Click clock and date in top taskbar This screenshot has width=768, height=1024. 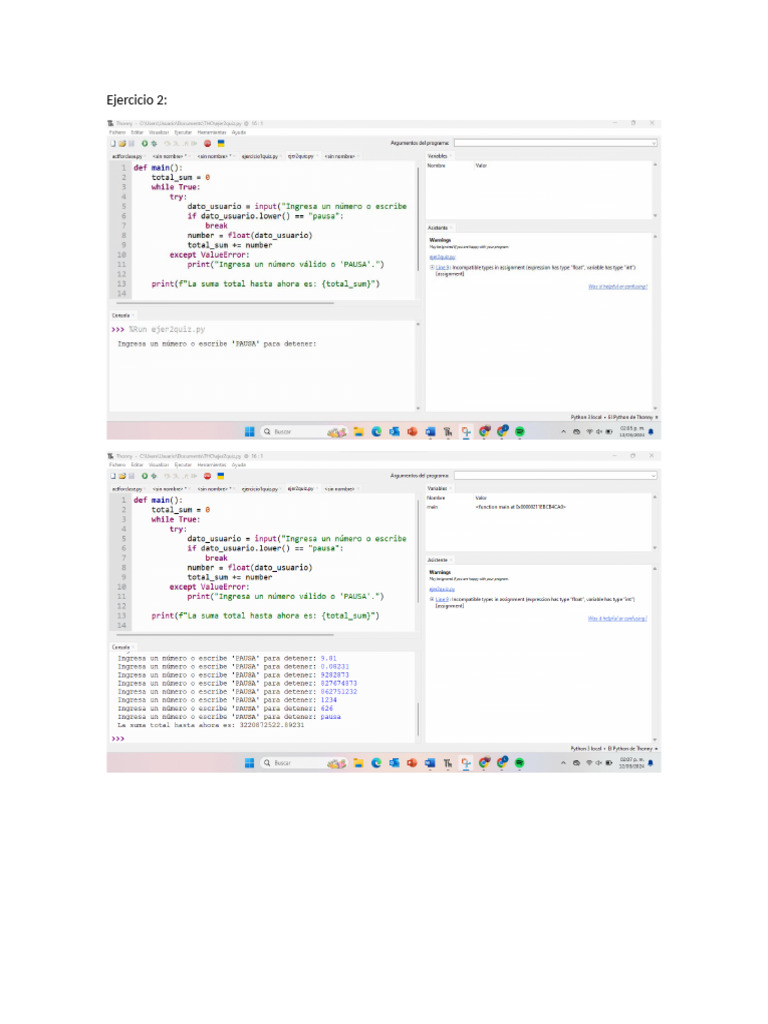tap(632, 432)
